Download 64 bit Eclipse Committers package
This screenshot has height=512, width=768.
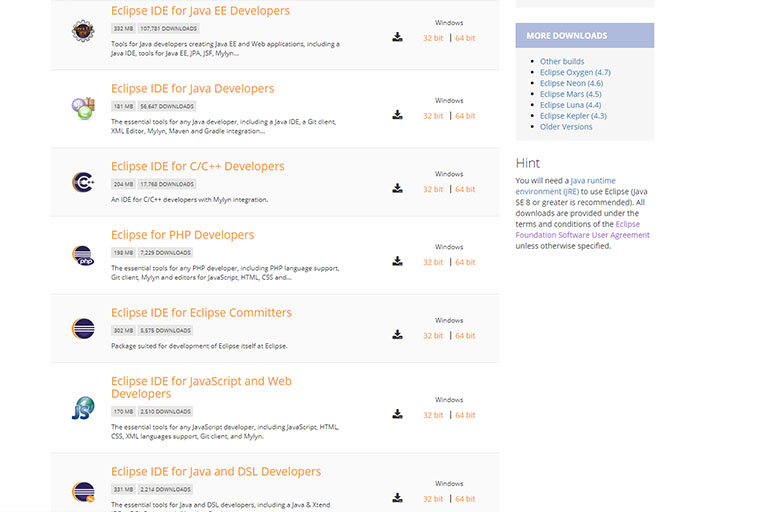tap(465, 336)
